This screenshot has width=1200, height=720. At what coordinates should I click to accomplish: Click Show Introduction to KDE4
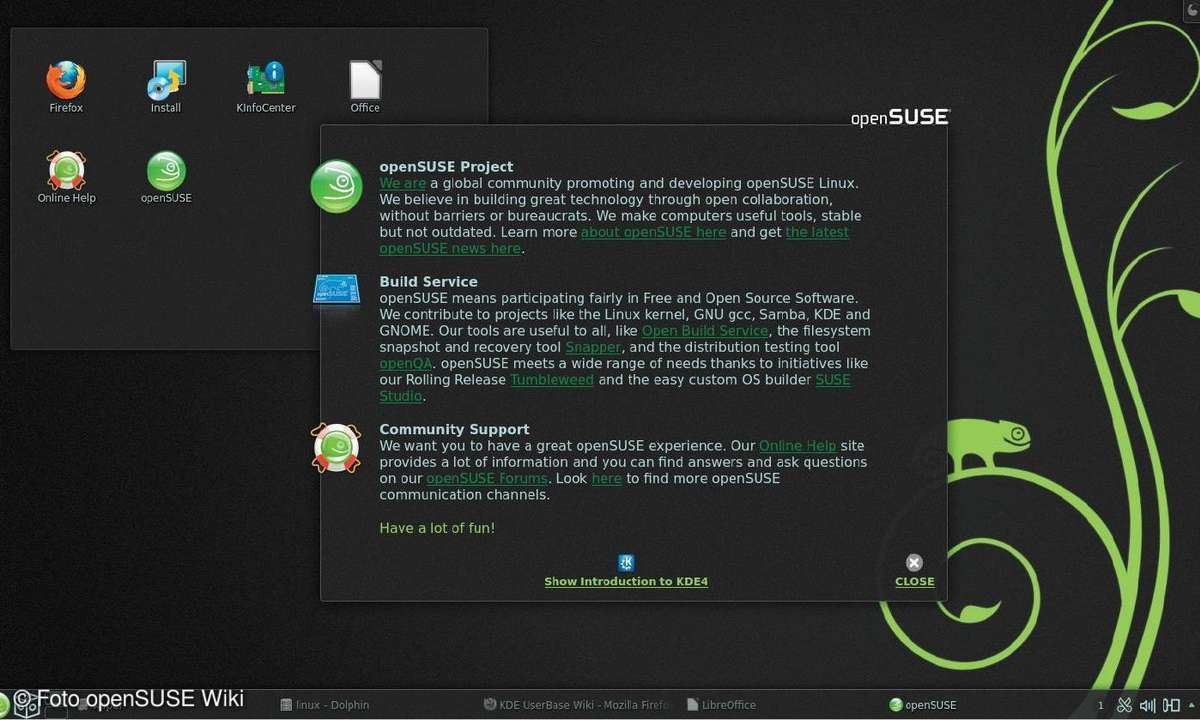point(626,581)
